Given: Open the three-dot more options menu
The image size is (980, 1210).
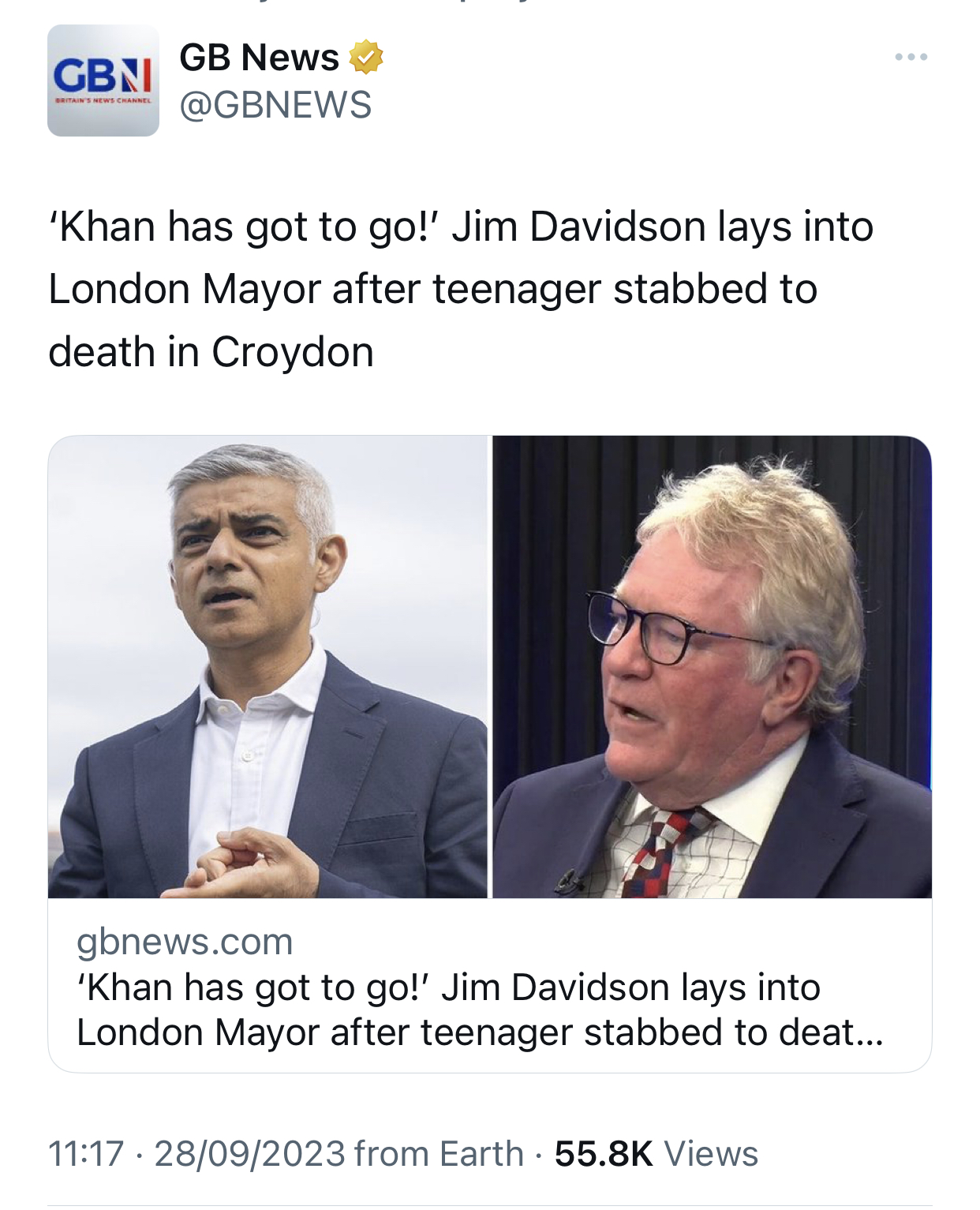Looking at the screenshot, I should tap(911, 57).
